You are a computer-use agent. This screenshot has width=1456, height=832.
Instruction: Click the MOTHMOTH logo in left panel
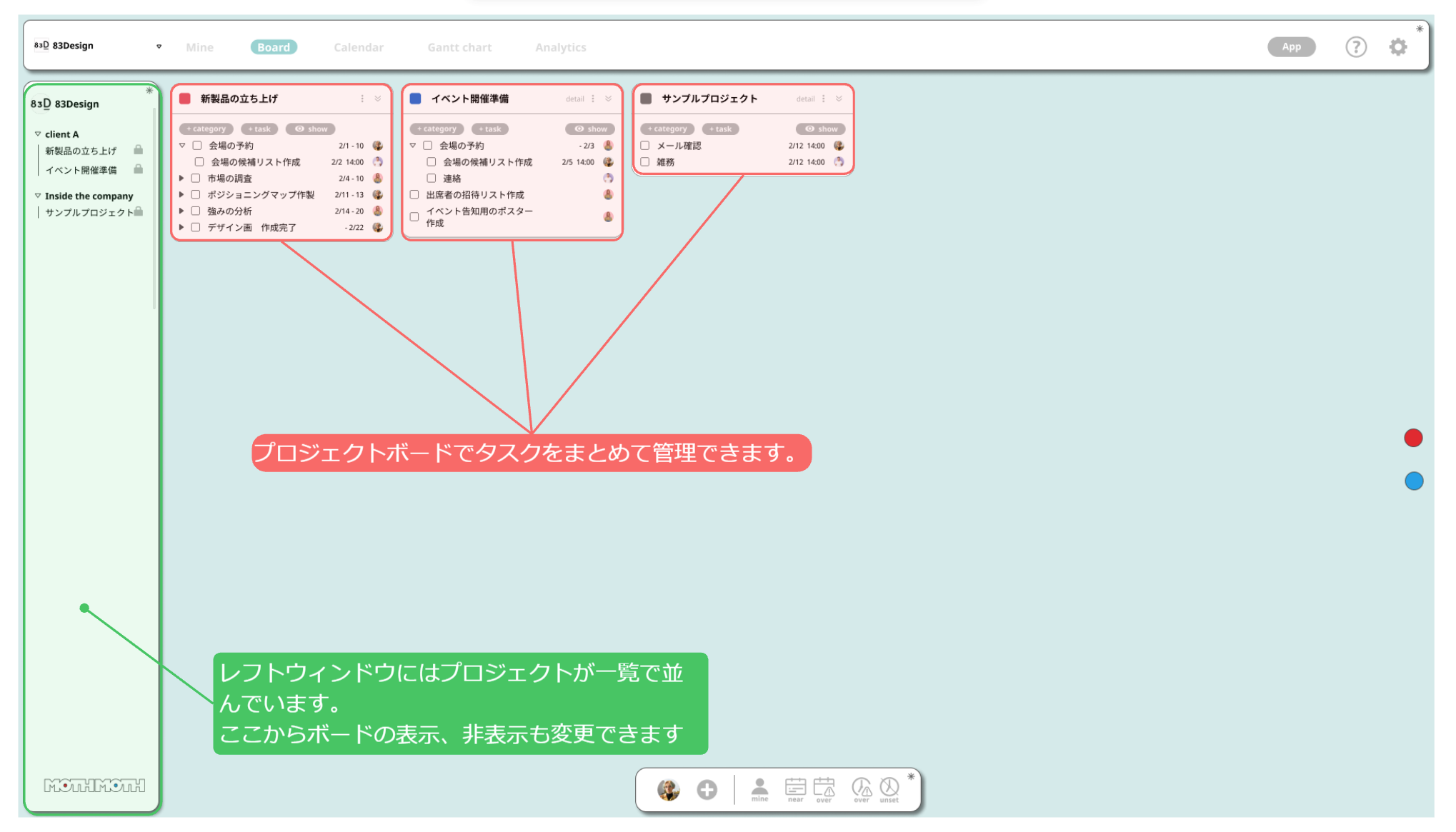point(94,786)
